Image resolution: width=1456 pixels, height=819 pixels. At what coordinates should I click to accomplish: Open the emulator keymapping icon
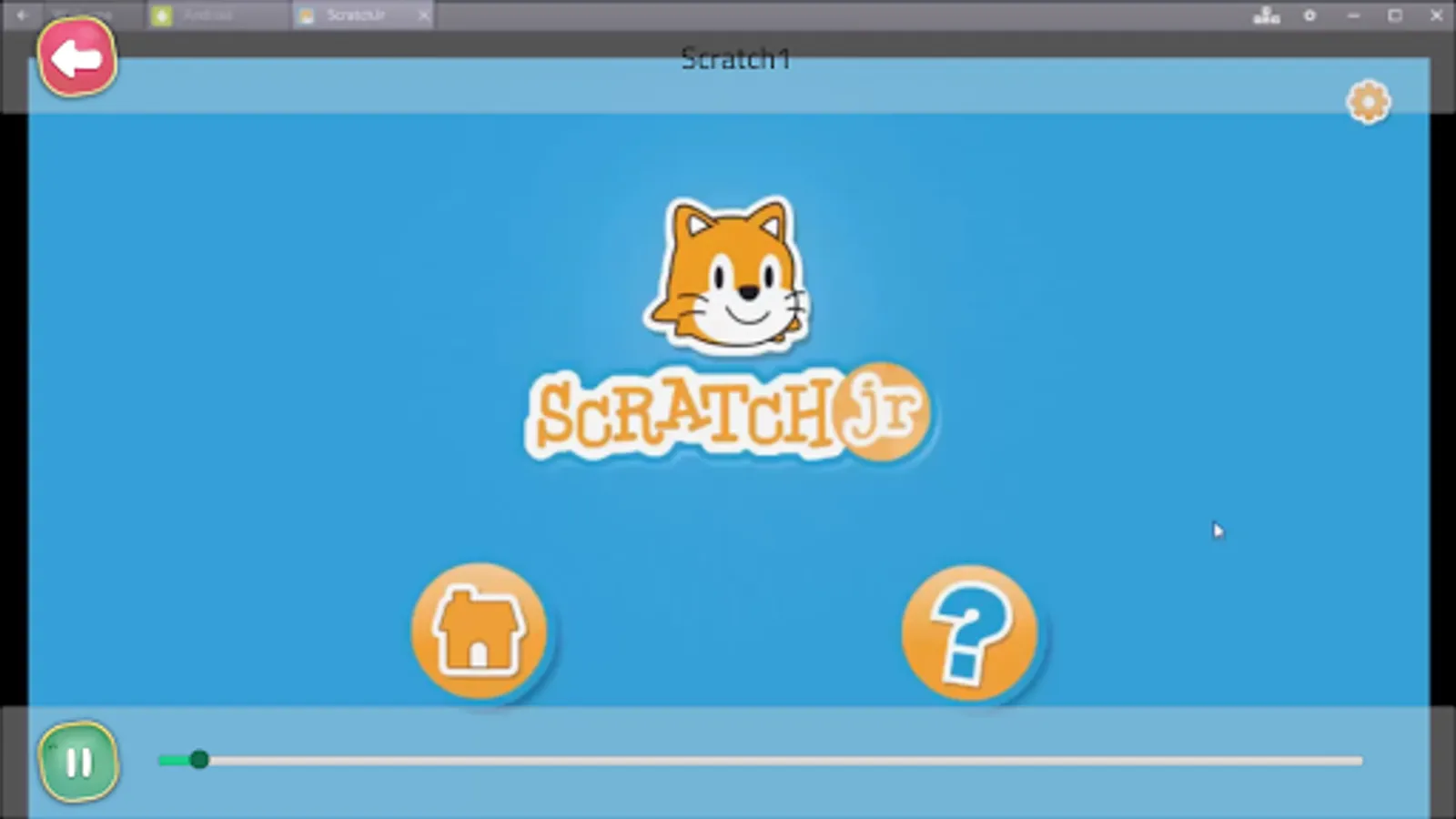(x=1268, y=15)
